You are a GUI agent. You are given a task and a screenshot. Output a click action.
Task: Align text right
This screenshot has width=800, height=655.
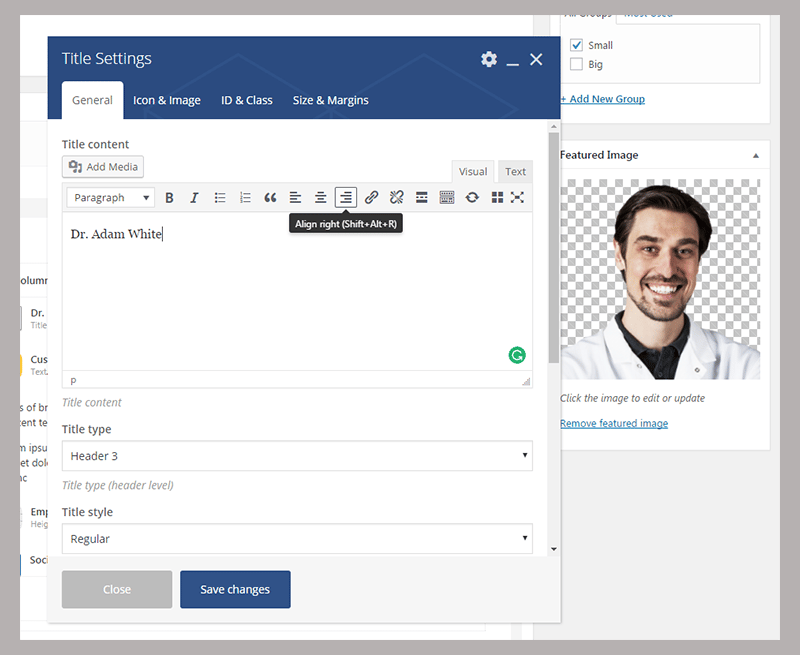point(345,197)
